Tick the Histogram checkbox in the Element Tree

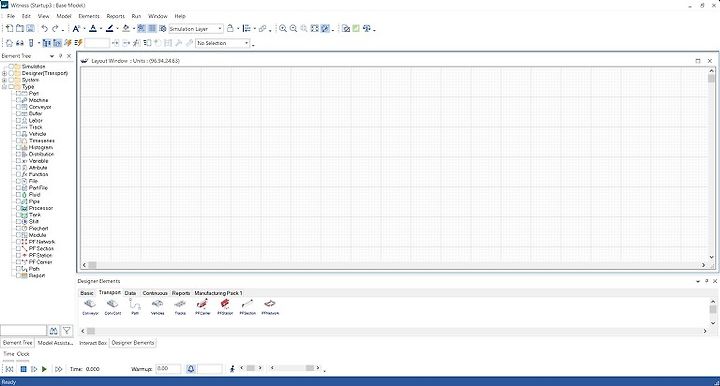tap(18, 147)
